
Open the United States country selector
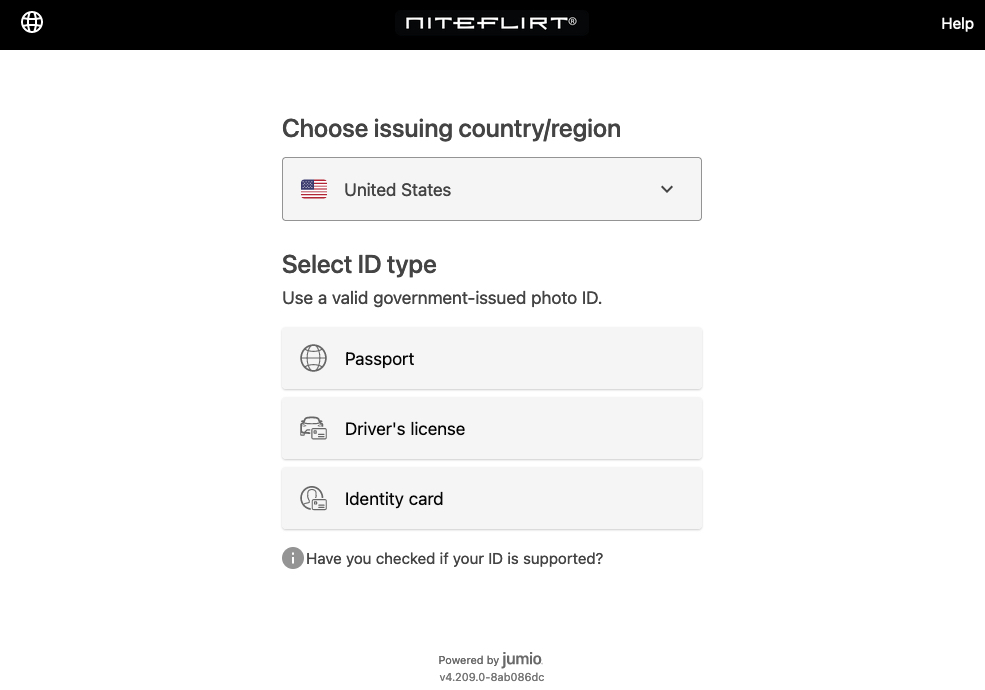pyautogui.click(x=492, y=189)
